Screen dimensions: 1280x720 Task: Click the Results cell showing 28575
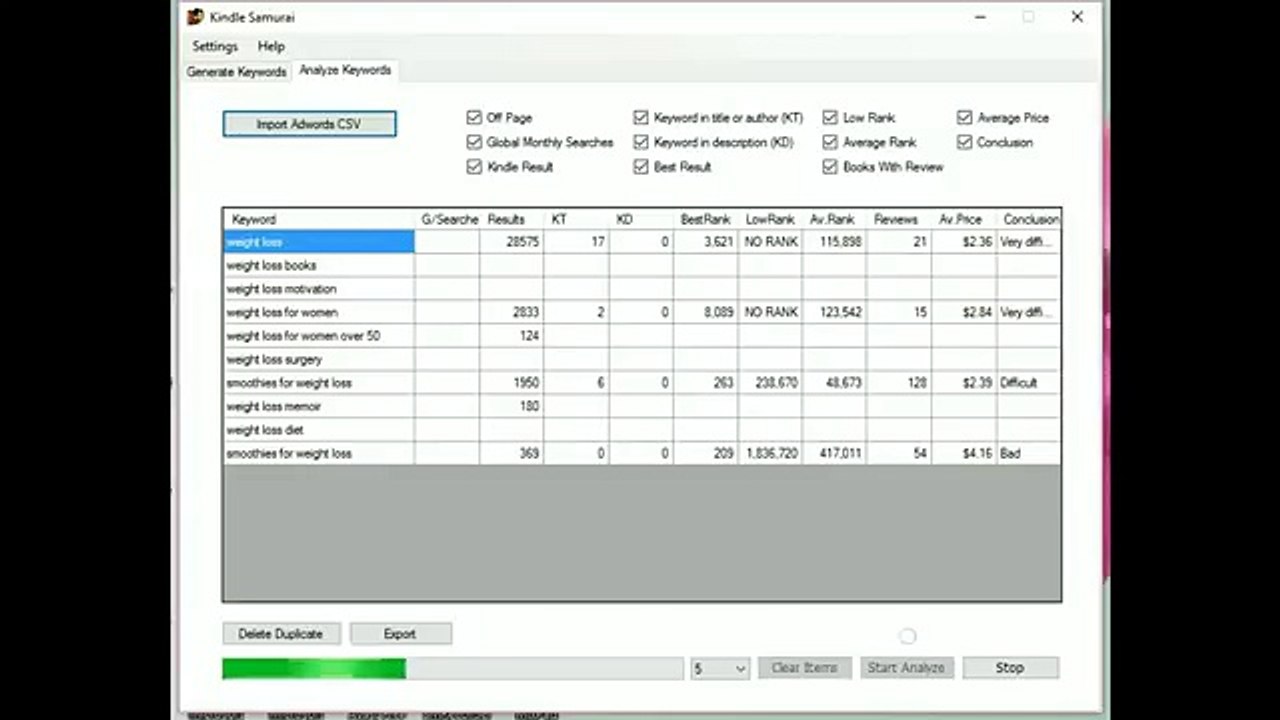[512, 242]
